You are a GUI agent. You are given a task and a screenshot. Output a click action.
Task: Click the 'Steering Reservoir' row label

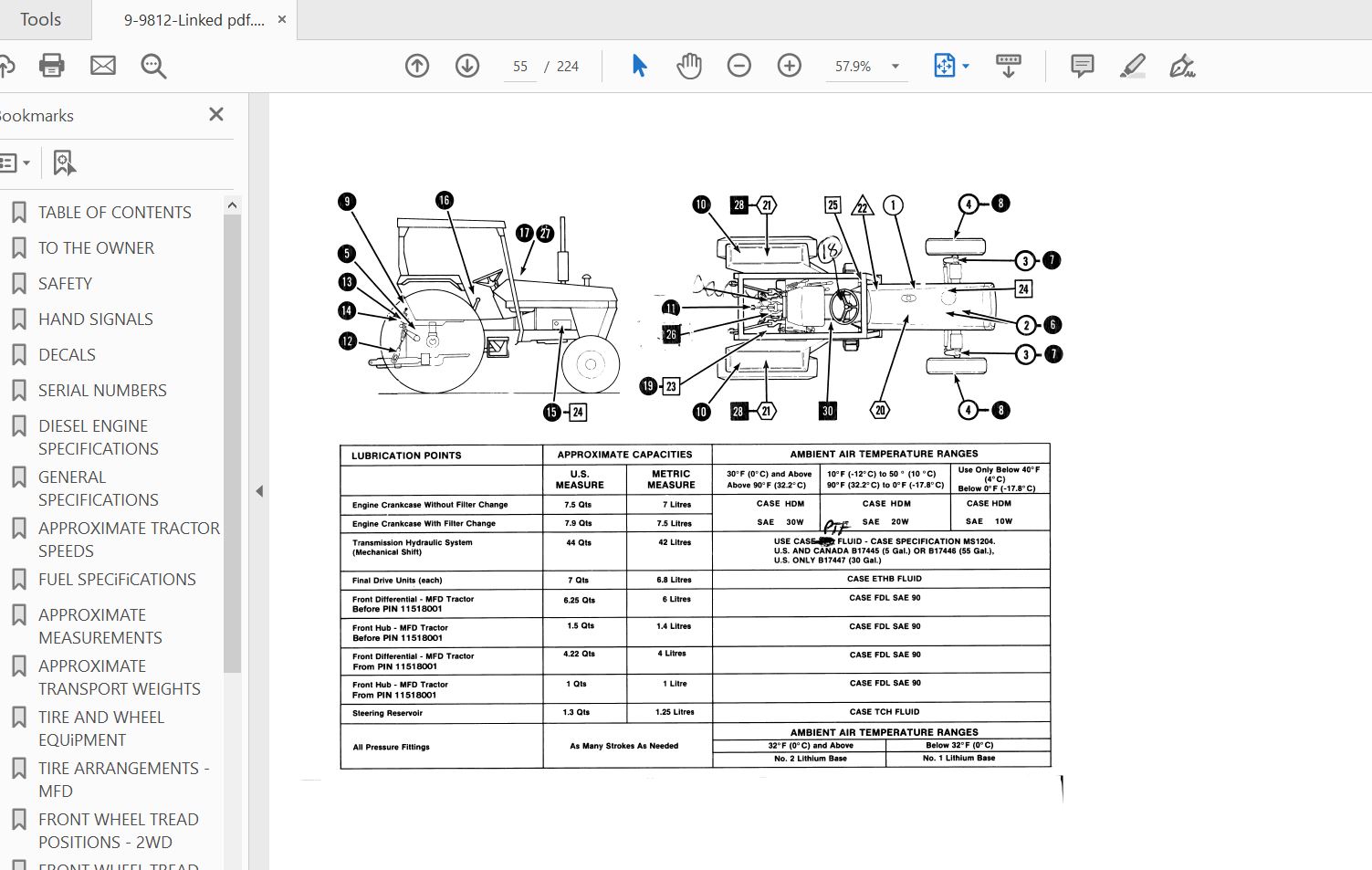click(x=387, y=713)
